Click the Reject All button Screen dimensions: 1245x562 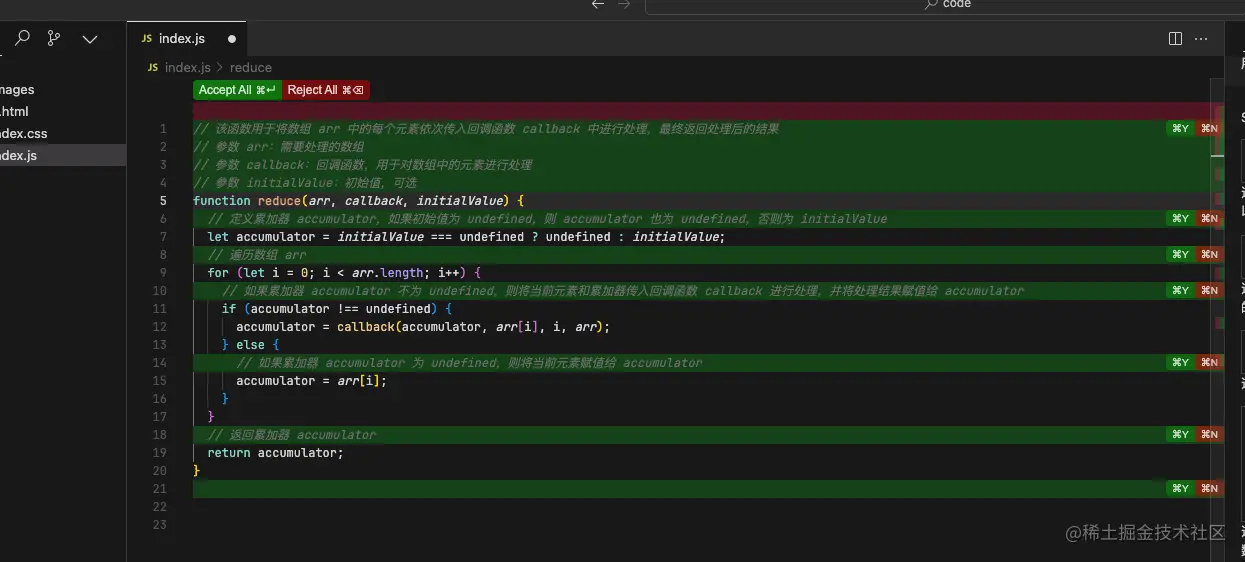(x=325, y=90)
